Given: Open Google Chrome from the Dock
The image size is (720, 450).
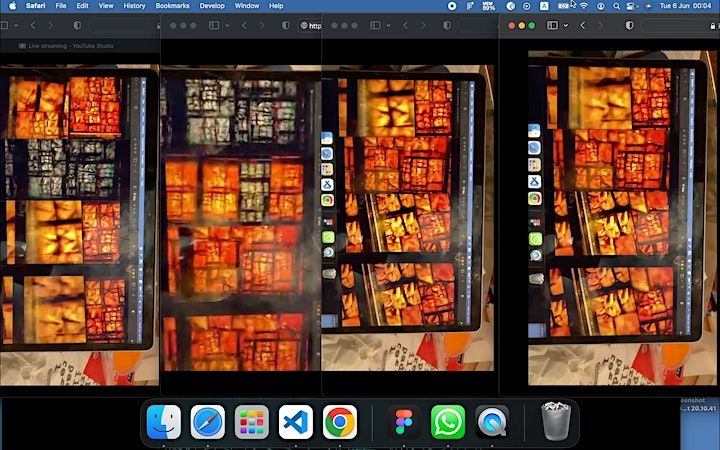Looking at the screenshot, I should click(x=340, y=422).
